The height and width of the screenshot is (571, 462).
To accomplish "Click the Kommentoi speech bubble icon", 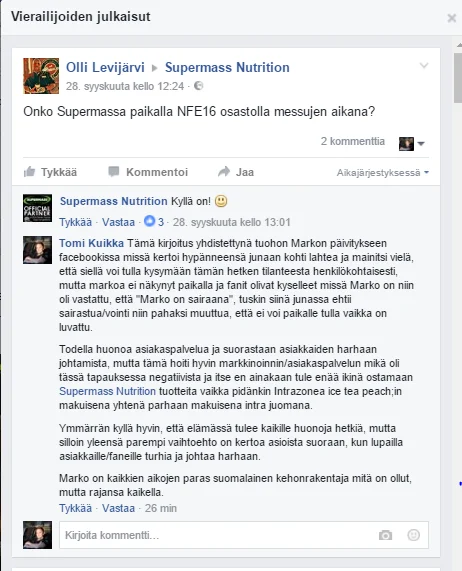I will pyautogui.click(x=114, y=172).
